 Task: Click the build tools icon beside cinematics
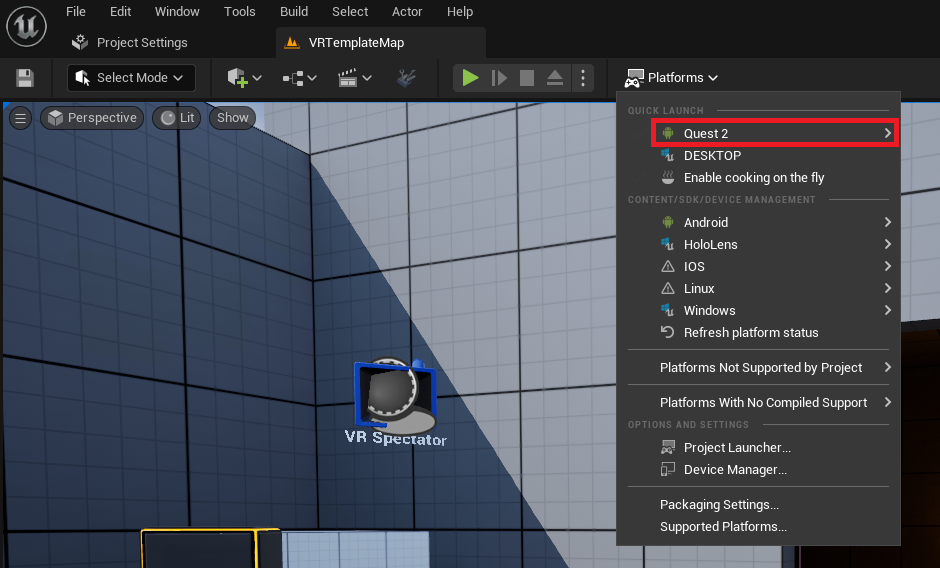coord(406,78)
